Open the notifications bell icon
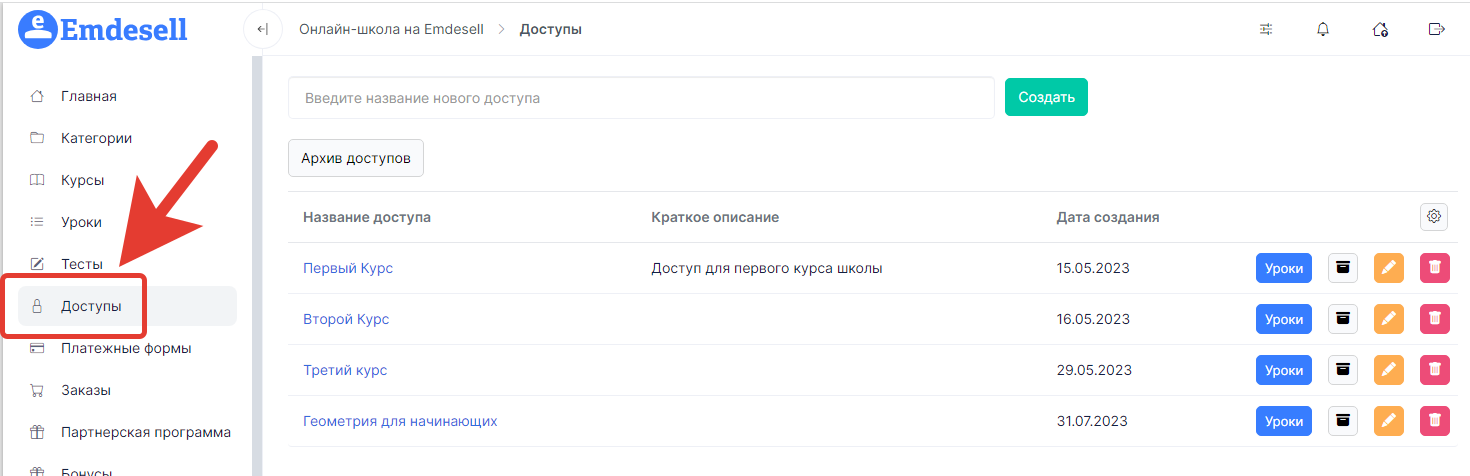Viewport: 1470px width, 476px height. pos(1323,29)
